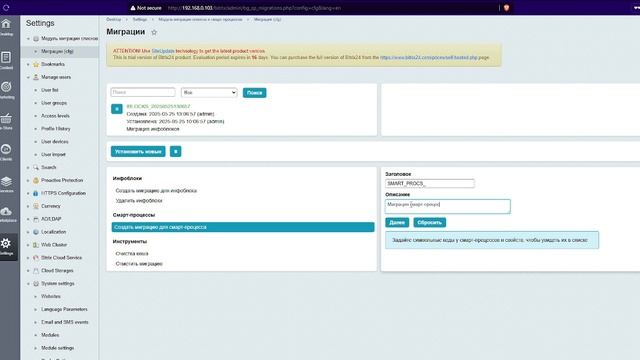The width and height of the screenshot is (640, 360).
Task: Click the Bookmarks star icon in tree
Action: (36, 64)
